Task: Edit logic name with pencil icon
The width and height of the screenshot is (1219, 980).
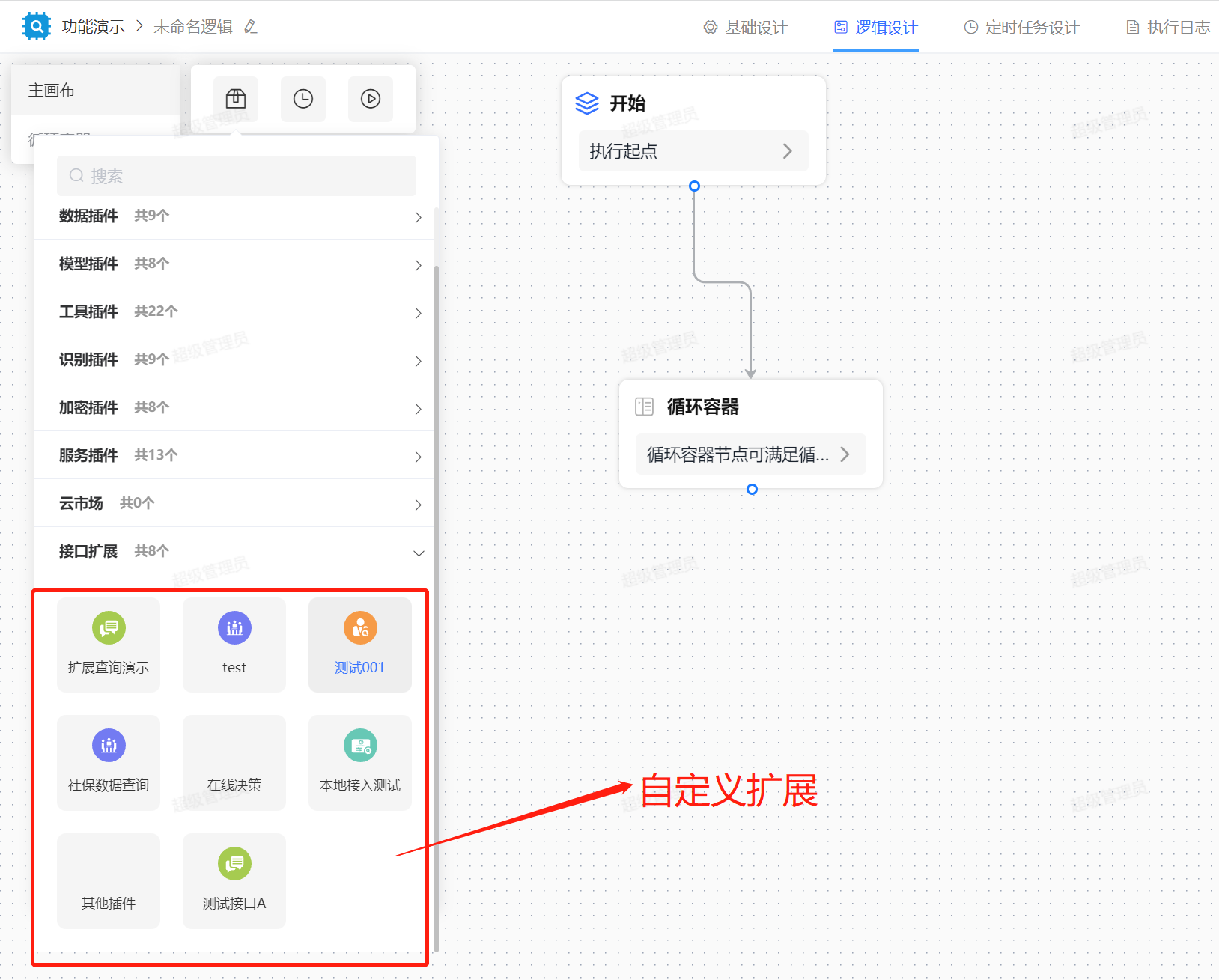Action: [251, 27]
